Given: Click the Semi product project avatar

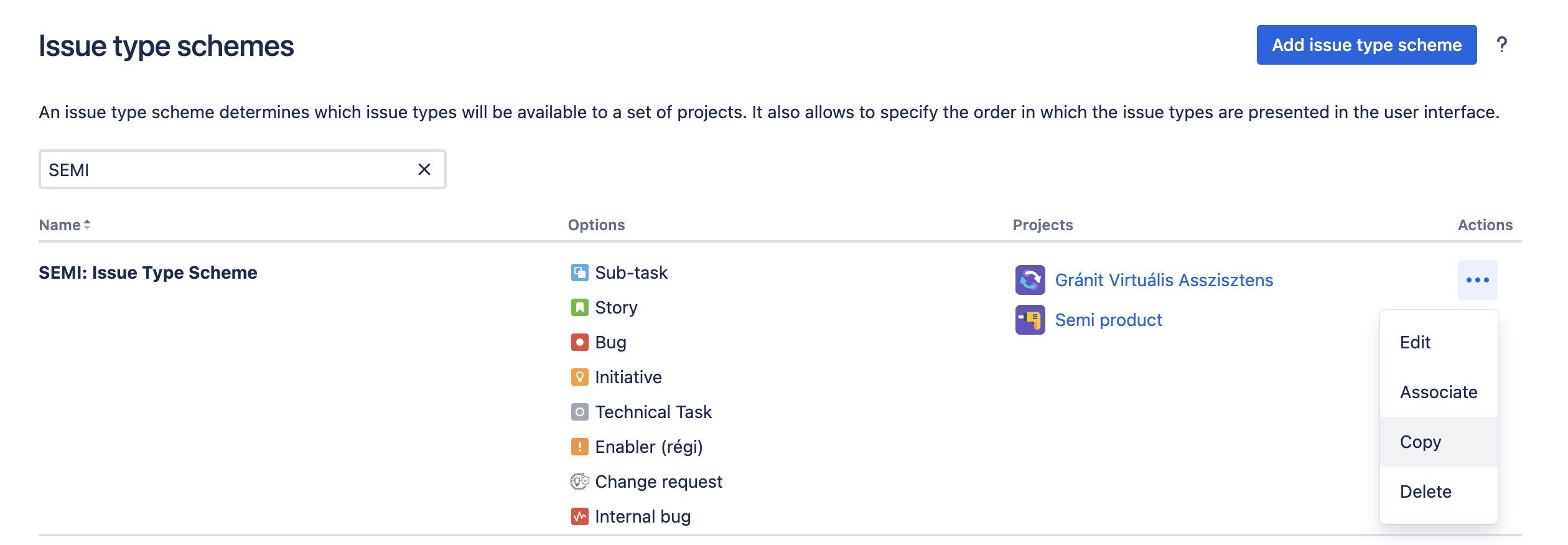Looking at the screenshot, I should click(x=1030, y=320).
